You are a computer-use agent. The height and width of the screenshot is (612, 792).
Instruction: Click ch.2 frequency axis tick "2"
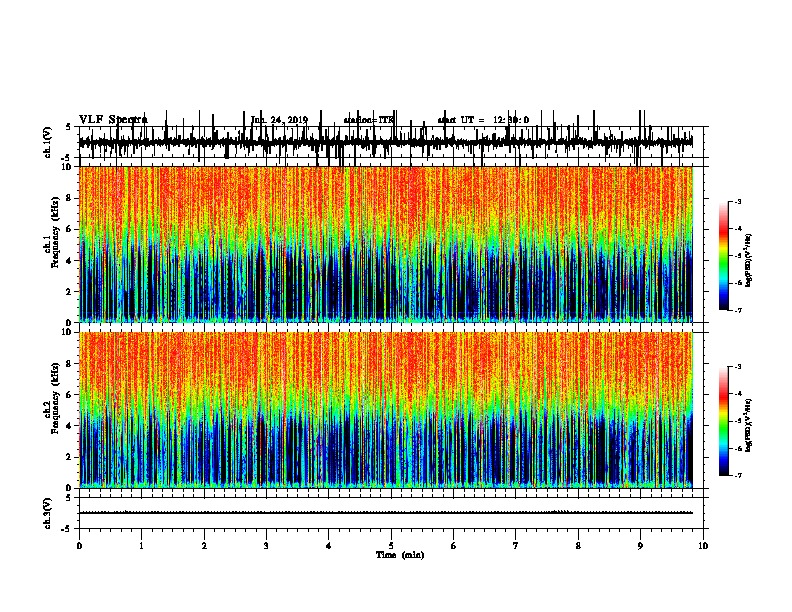[70, 457]
